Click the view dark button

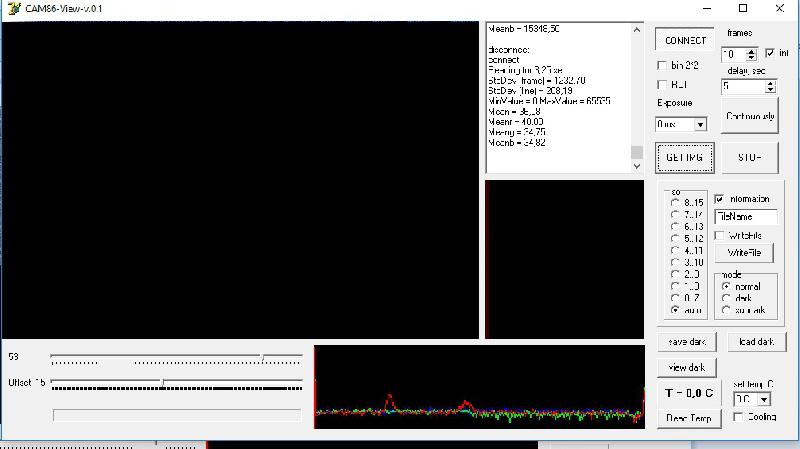click(687, 367)
